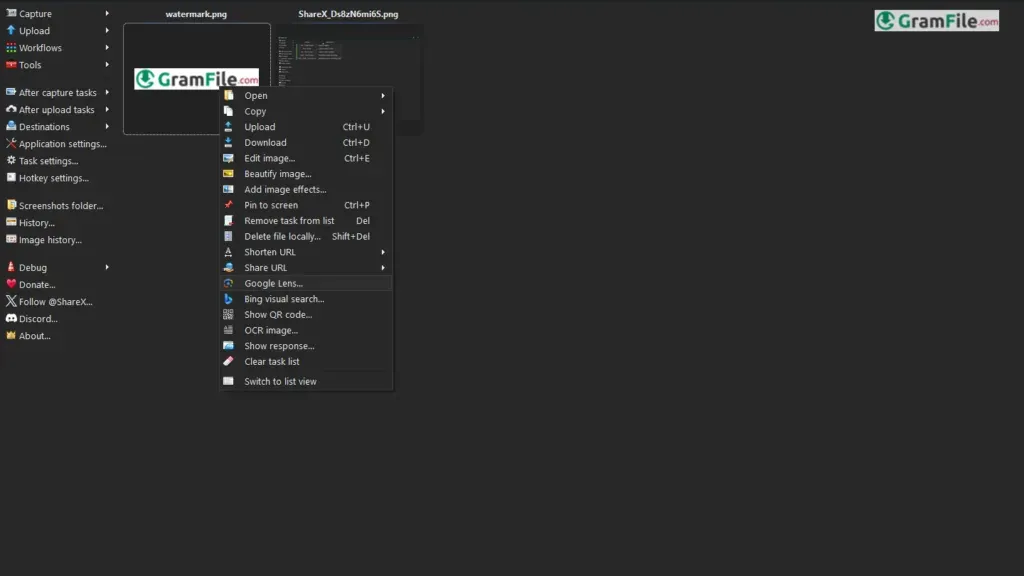This screenshot has height=576, width=1024.
Task: Click the Task settings gear icon
Action: (11, 160)
